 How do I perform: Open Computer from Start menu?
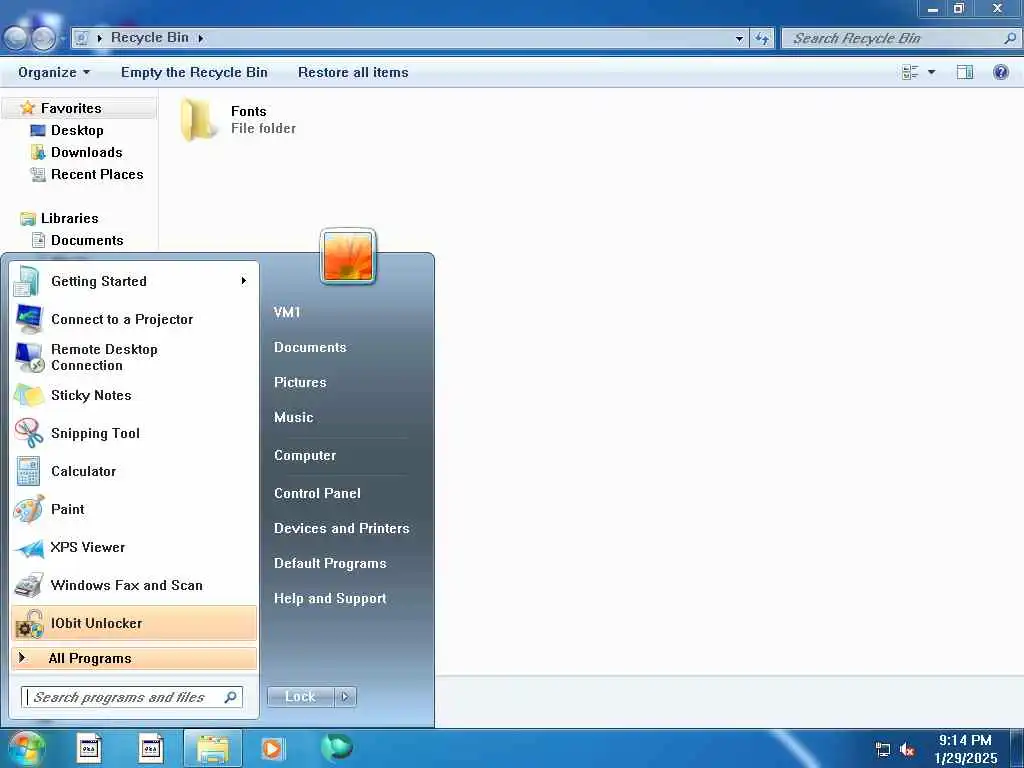(305, 455)
